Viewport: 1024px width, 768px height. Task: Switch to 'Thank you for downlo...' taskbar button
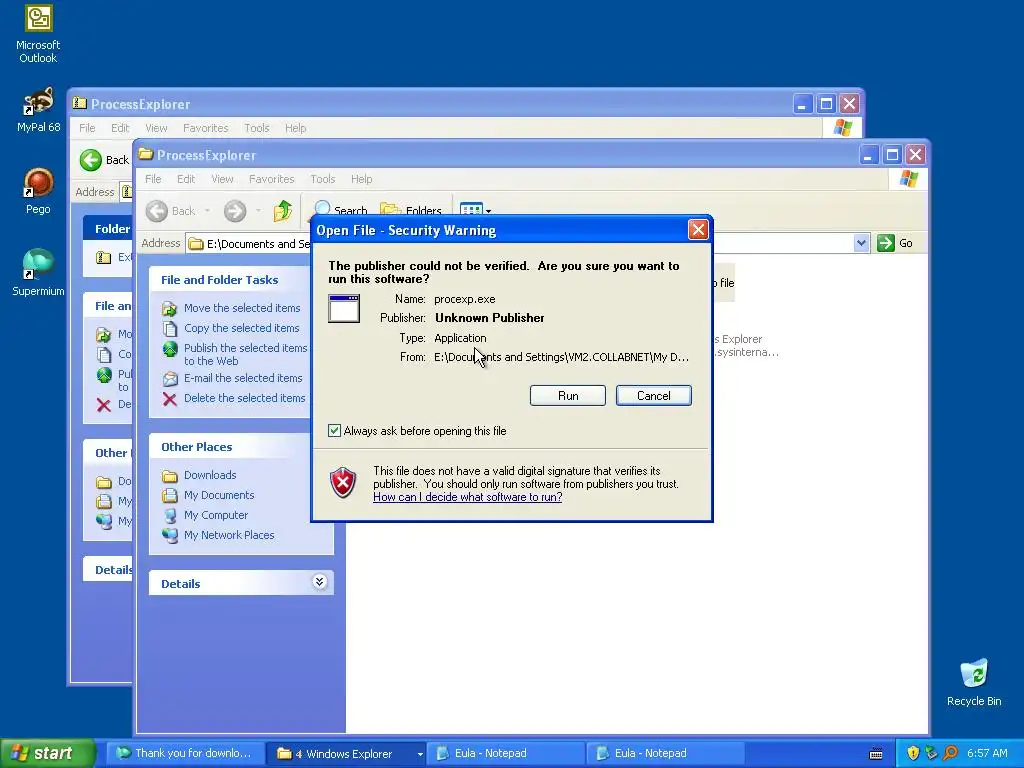click(x=185, y=754)
